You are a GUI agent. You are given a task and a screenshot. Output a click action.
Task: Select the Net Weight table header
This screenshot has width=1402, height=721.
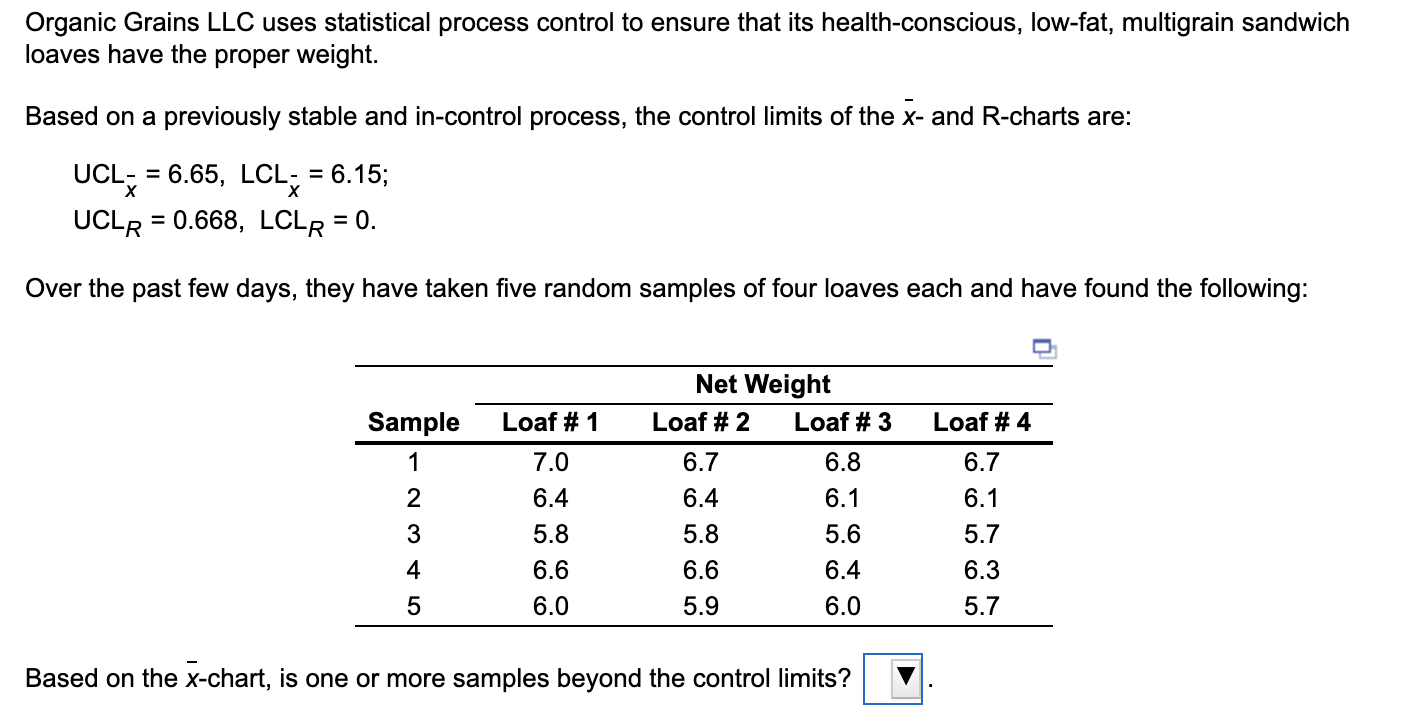[x=762, y=384]
